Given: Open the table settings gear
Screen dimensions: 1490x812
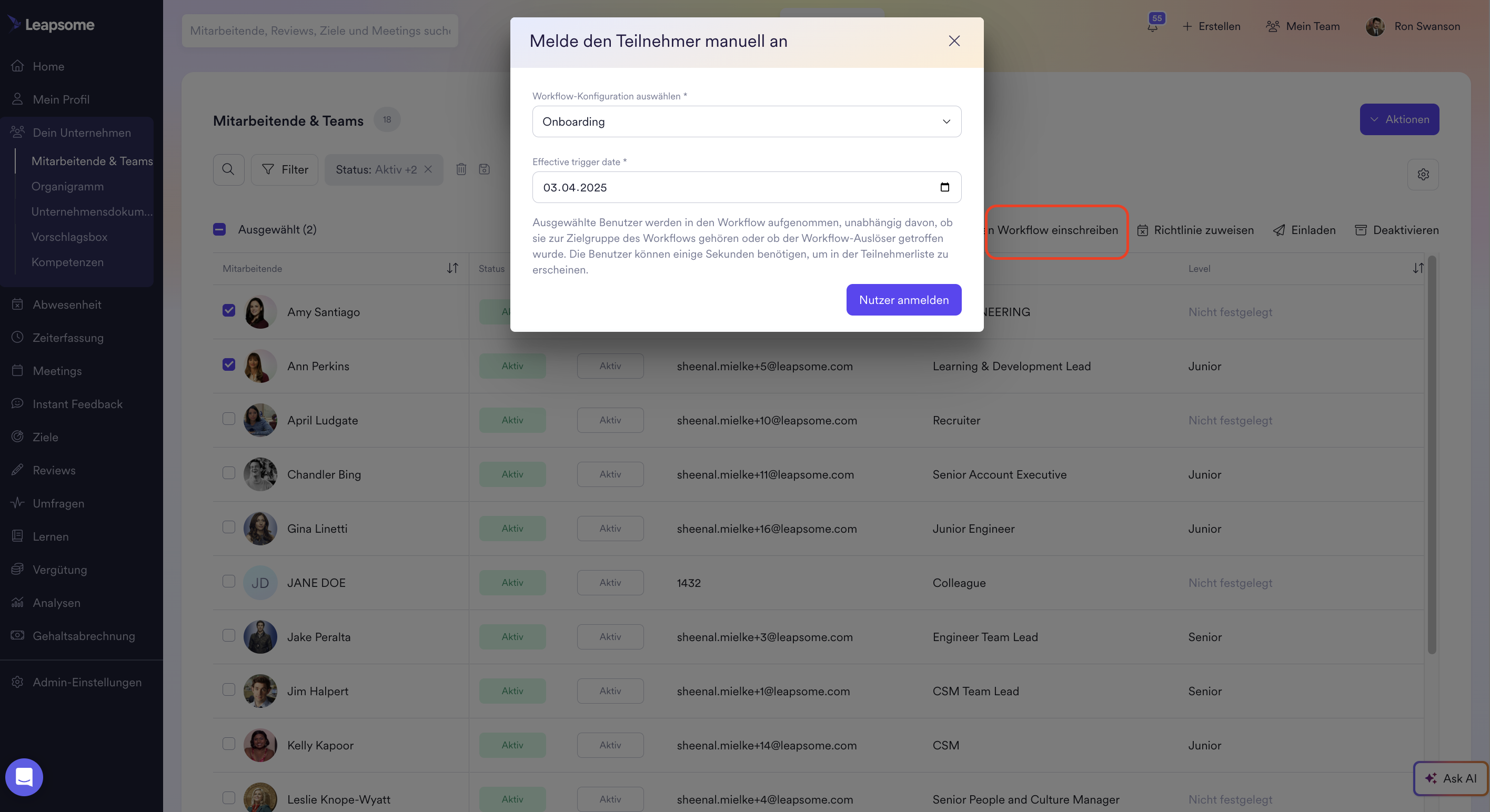Looking at the screenshot, I should [1424, 174].
